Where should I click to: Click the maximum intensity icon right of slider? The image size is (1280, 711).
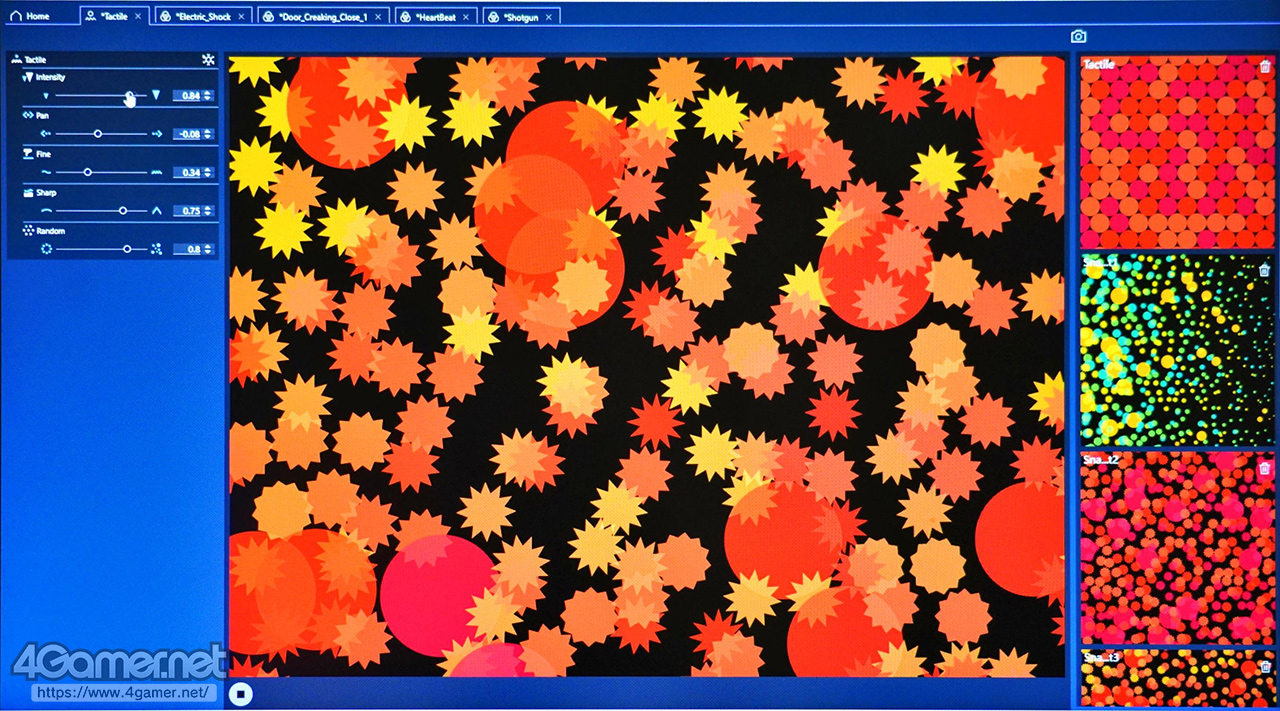[x=156, y=95]
